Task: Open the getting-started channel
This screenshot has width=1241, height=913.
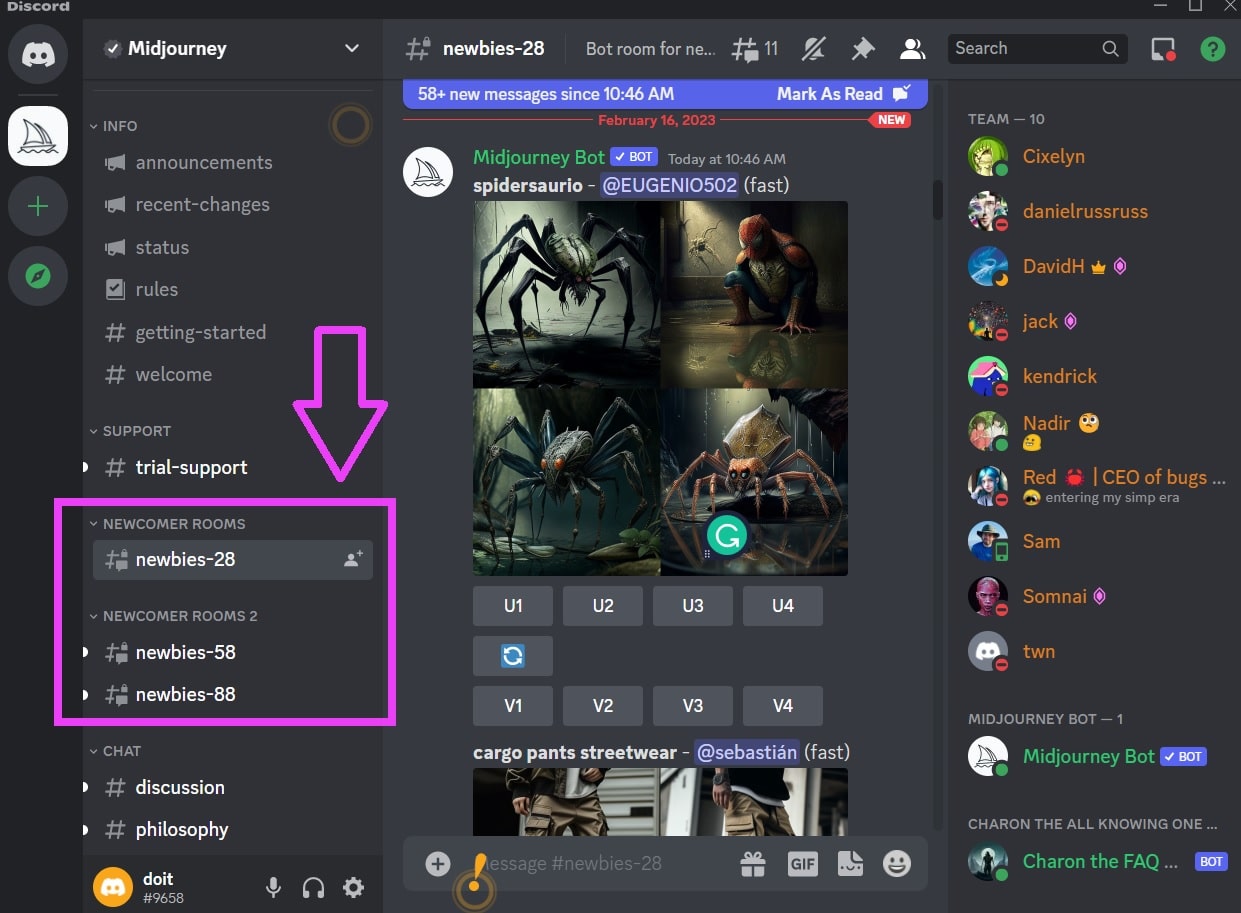Action: click(233, 332)
